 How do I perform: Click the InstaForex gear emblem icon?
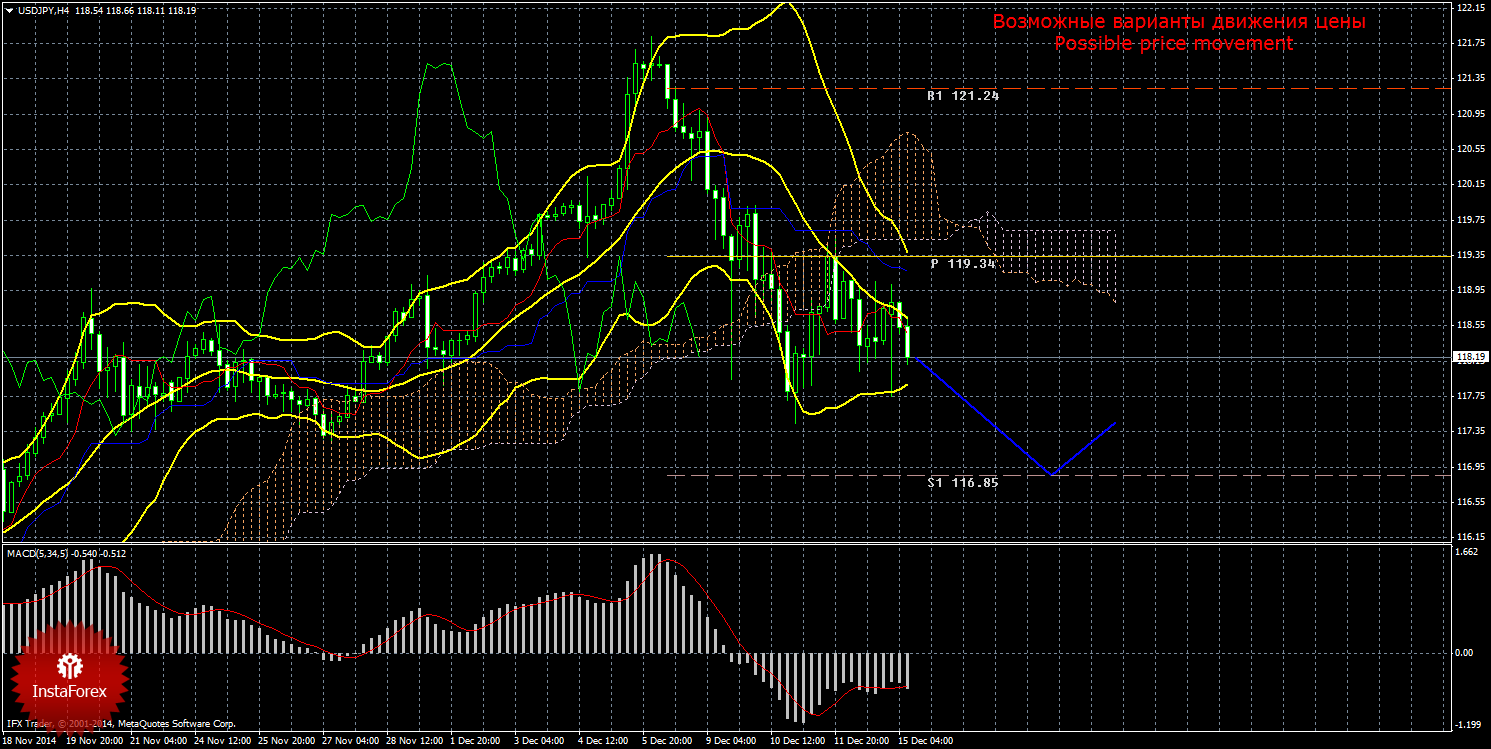click(70, 665)
